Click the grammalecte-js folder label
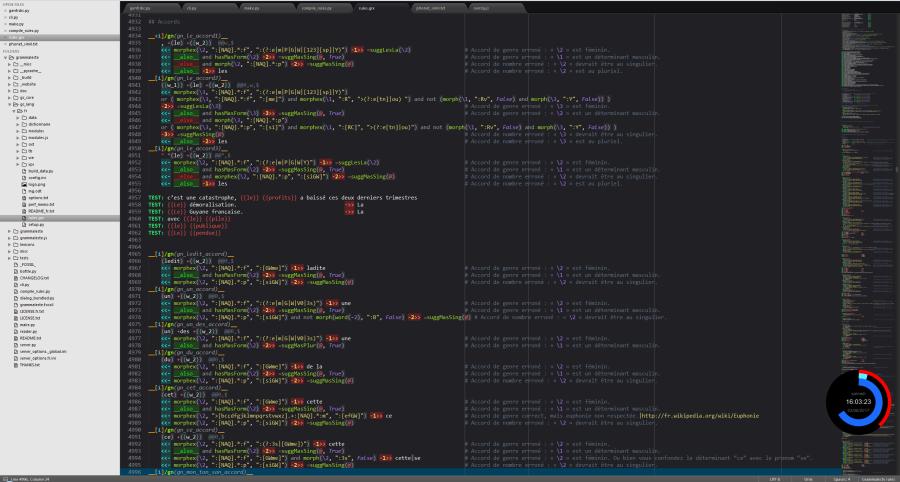The width and height of the screenshot is (900, 482). (33, 238)
